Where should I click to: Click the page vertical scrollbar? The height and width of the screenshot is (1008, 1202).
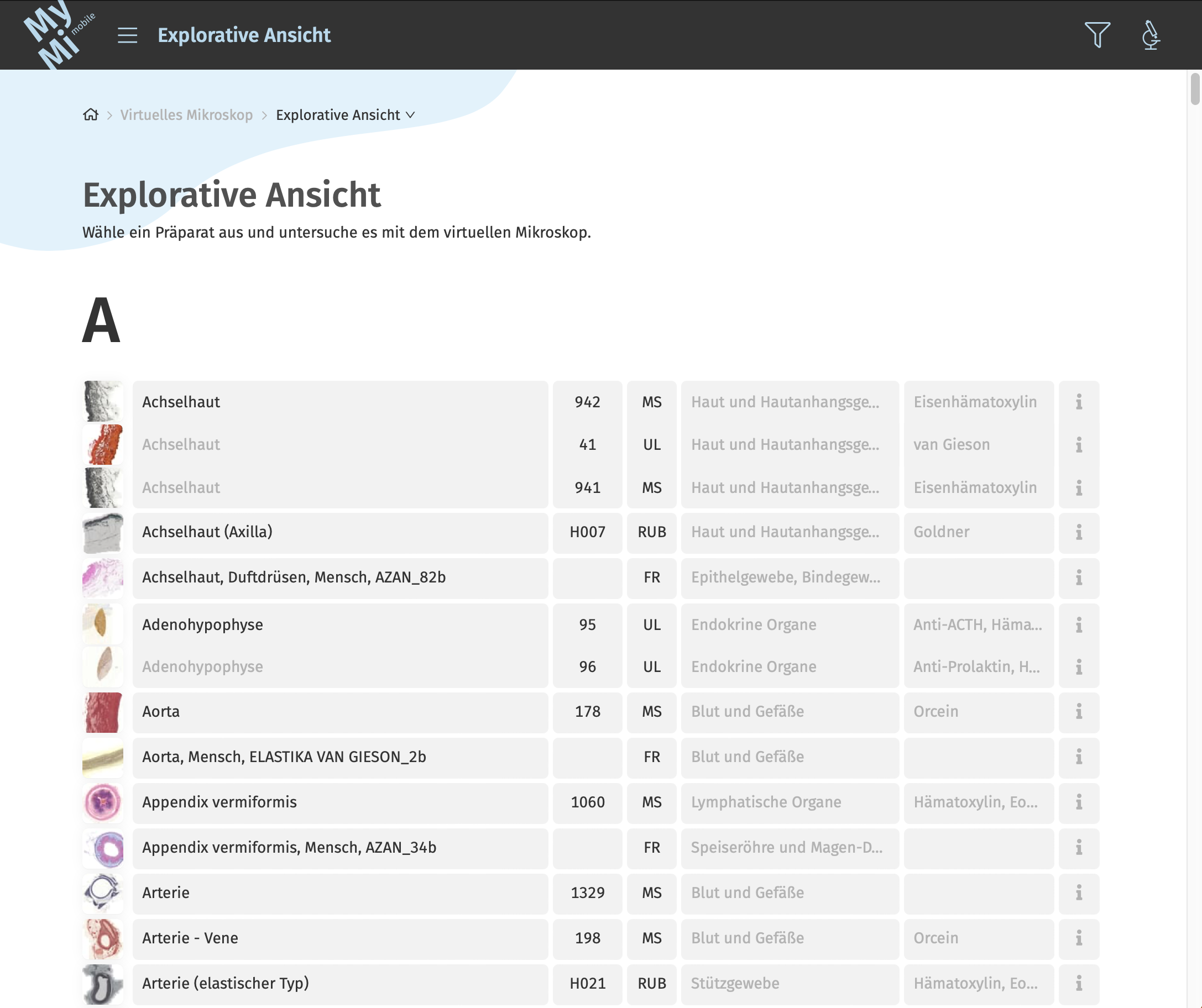point(1195,88)
